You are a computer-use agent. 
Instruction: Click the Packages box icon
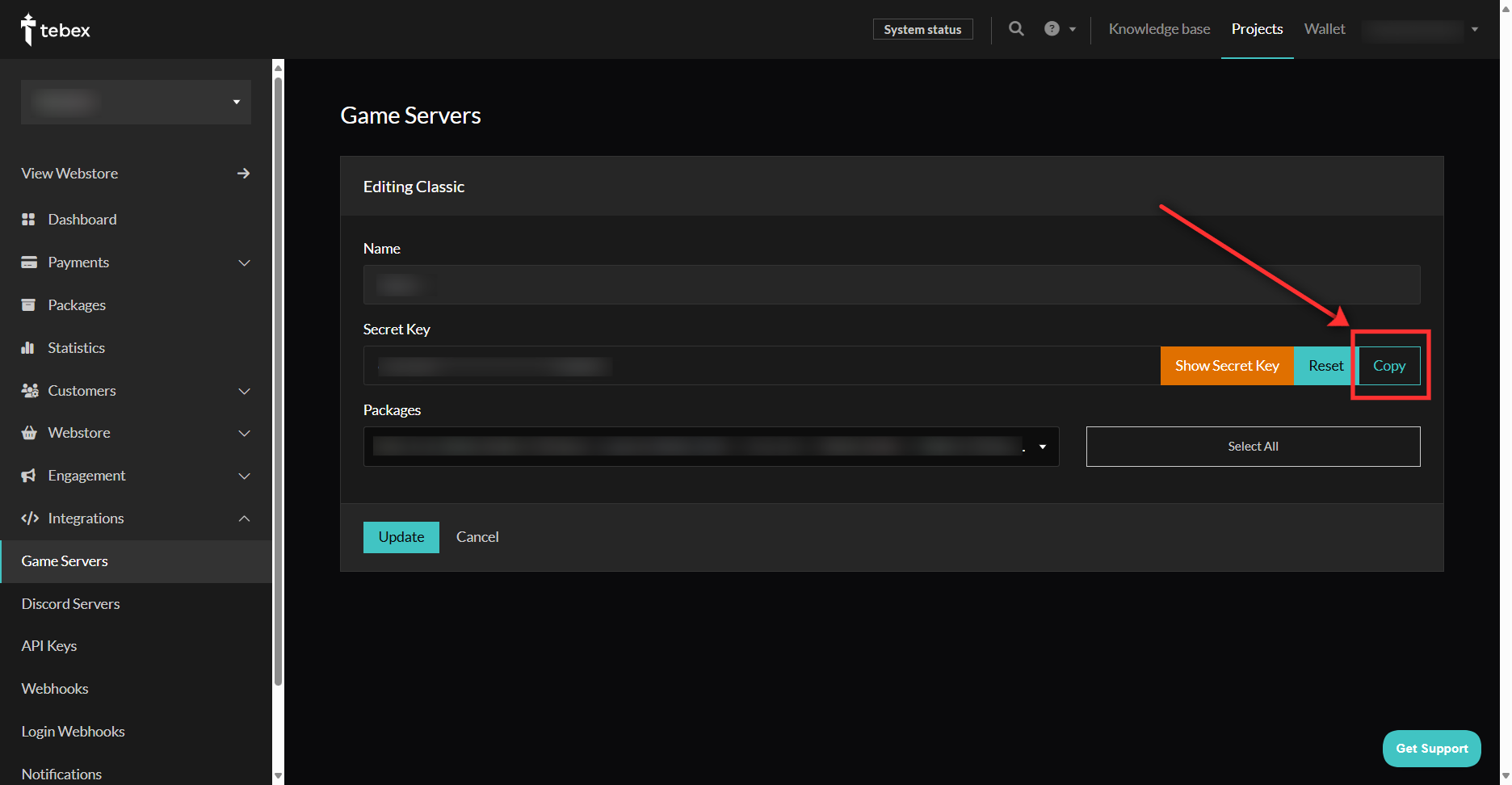tap(29, 305)
